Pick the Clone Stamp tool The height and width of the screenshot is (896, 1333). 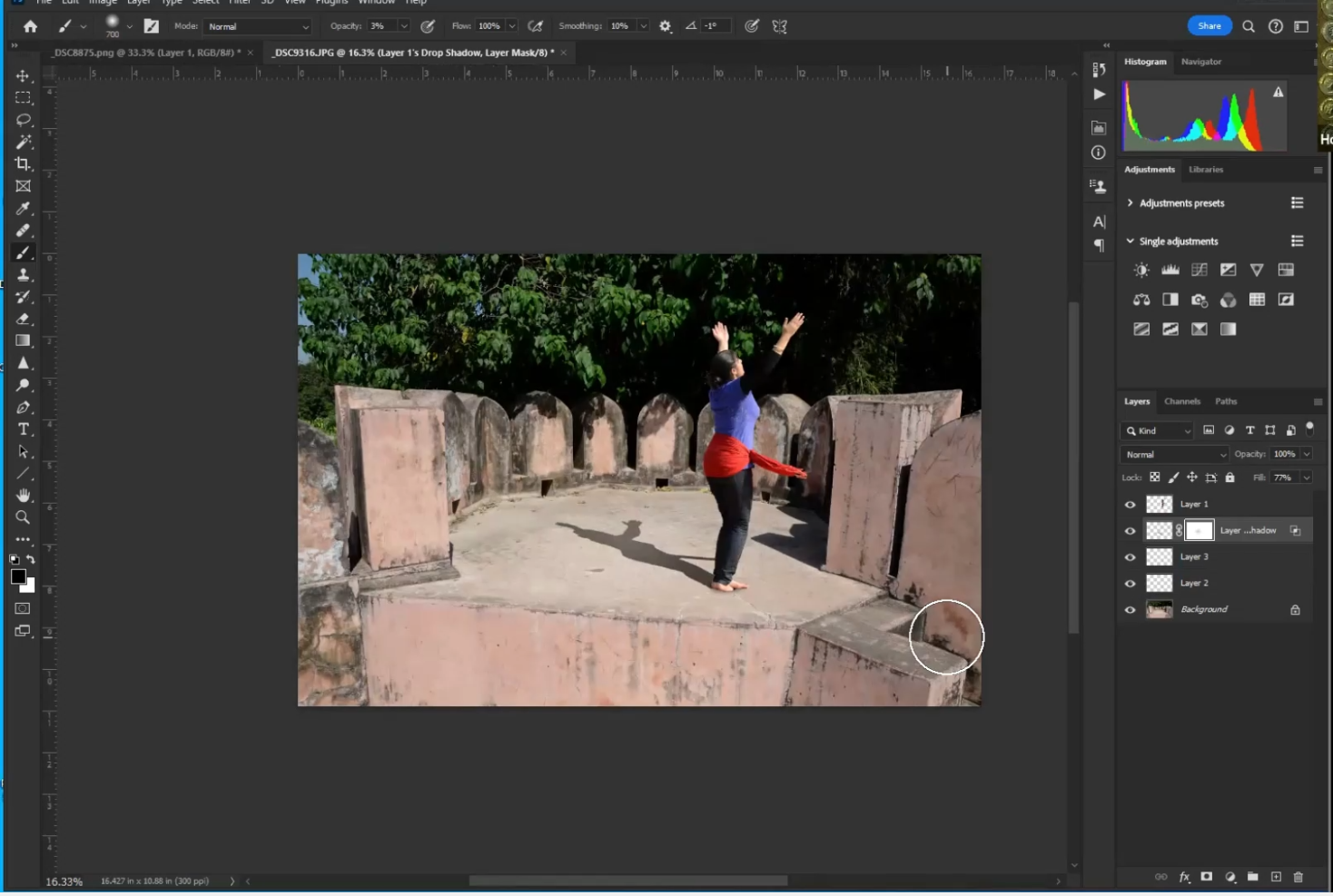[x=23, y=275]
